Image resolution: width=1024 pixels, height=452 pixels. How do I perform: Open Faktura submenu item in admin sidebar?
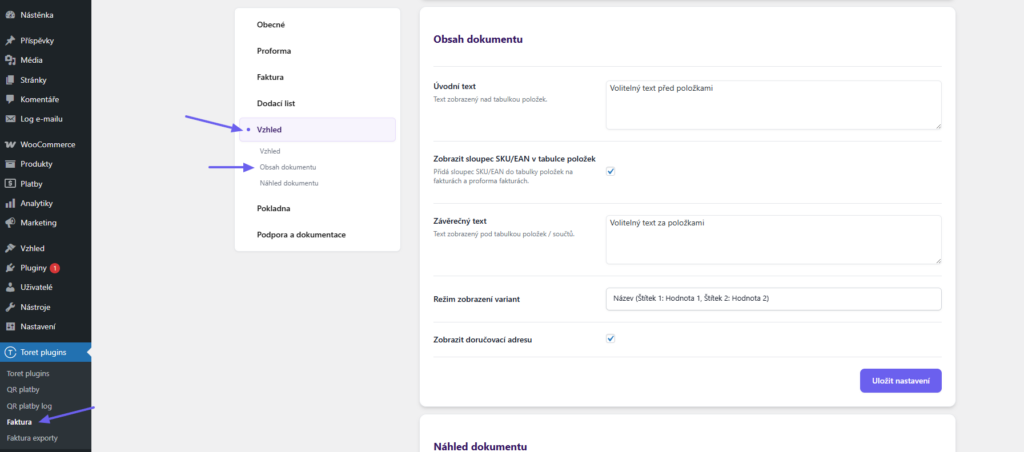(x=19, y=422)
